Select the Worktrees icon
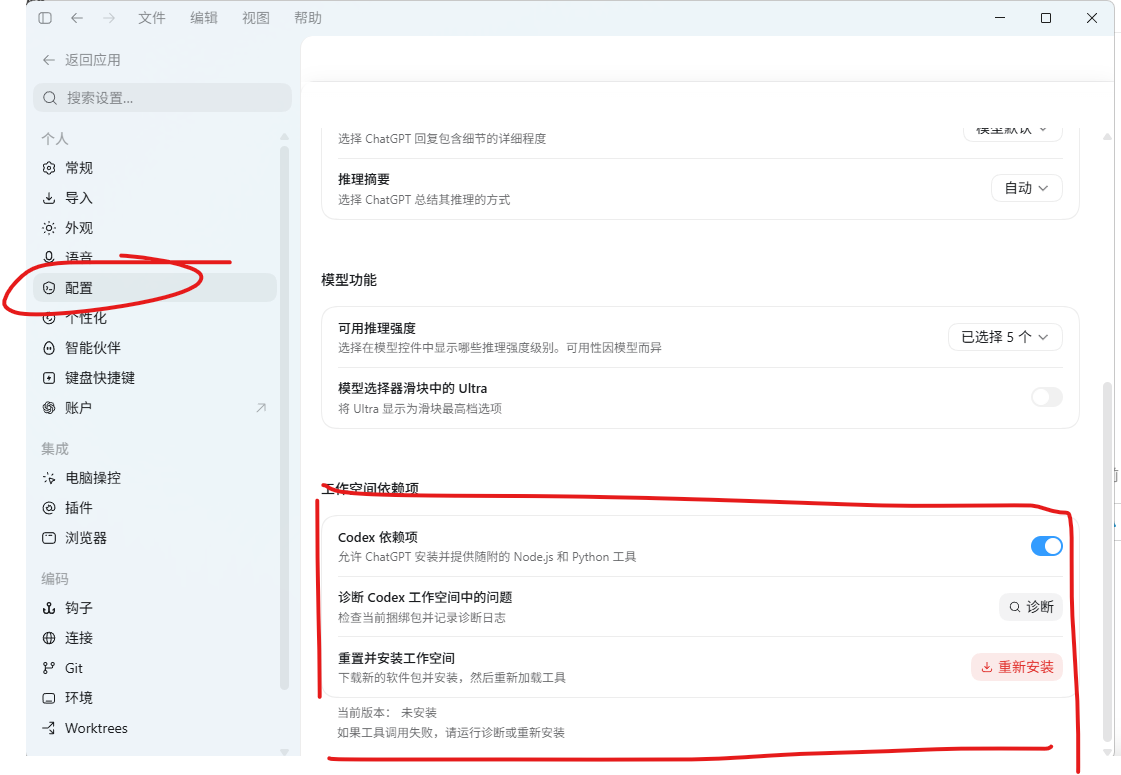The height and width of the screenshot is (775, 1121). pos(49,728)
